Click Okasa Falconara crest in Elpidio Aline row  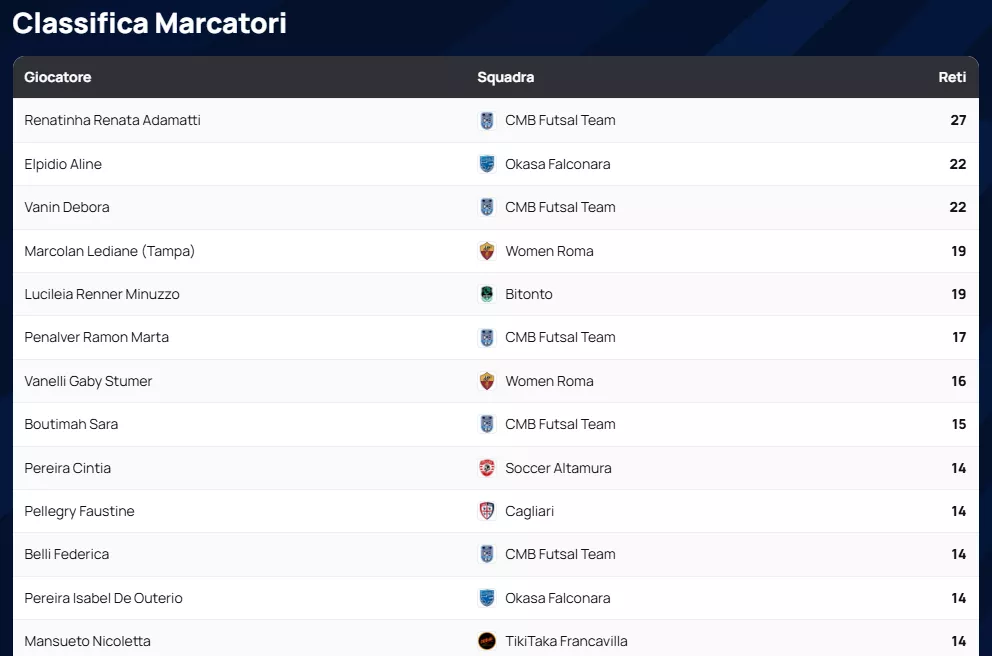[487, 164]
